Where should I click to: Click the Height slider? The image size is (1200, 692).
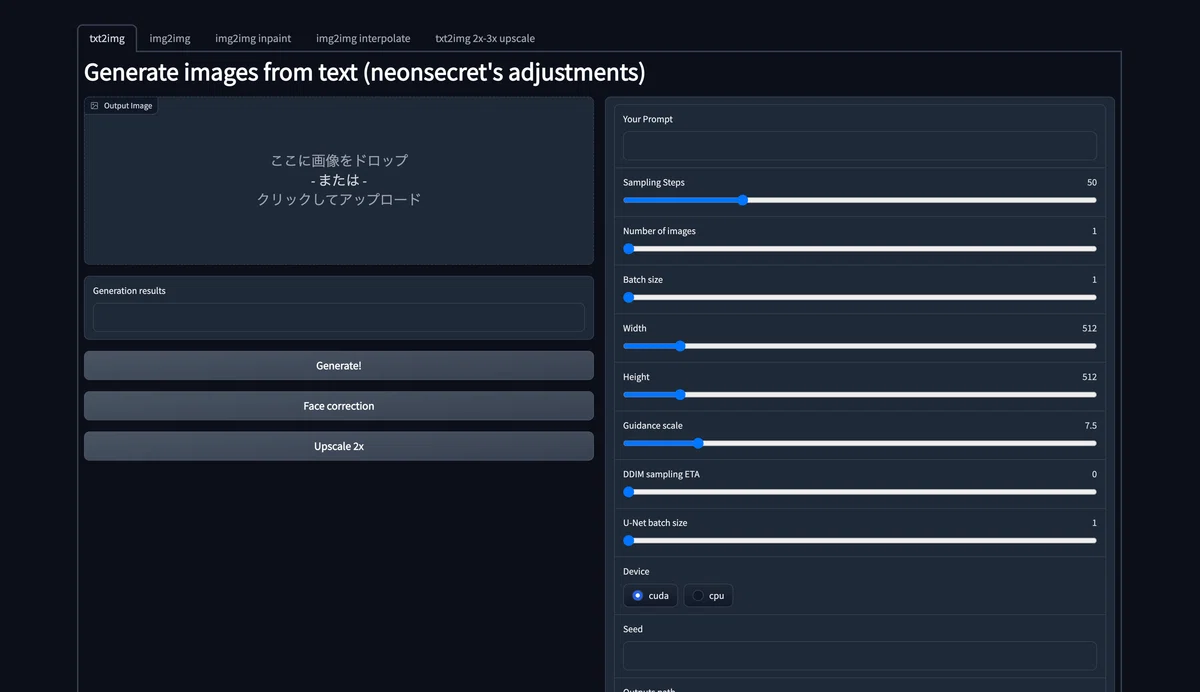click(x=860, y=395)
